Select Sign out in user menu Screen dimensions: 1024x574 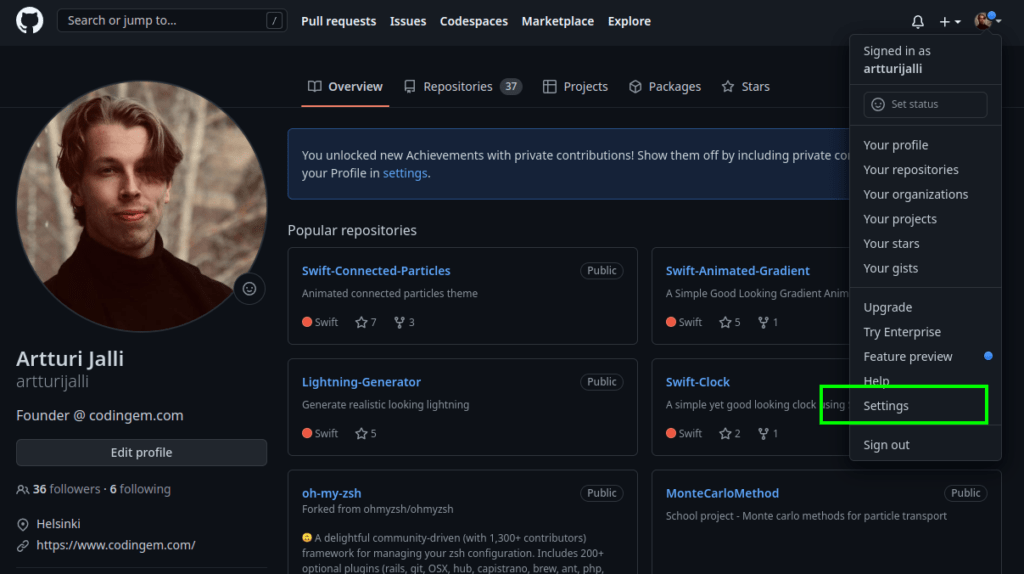tap(925, 445)
